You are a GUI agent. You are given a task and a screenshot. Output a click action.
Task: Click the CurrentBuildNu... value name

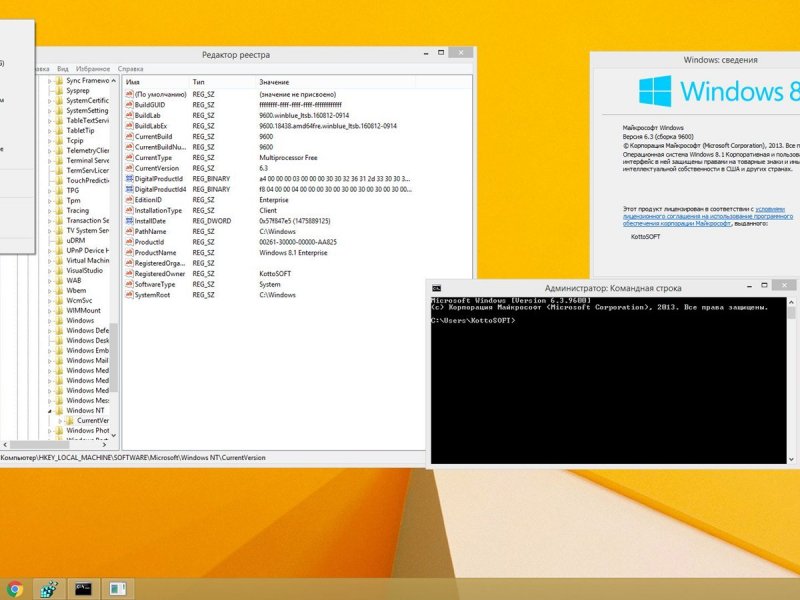(x=160, y=147)
